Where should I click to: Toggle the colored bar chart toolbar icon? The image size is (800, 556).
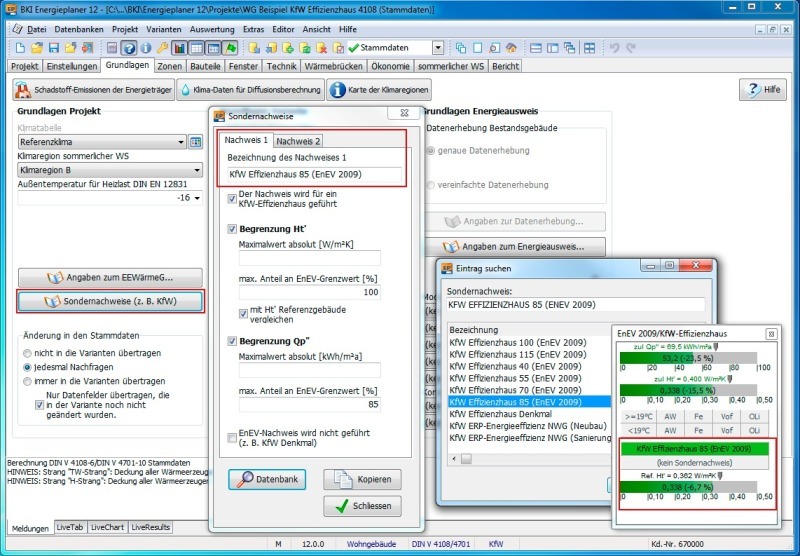179,48
